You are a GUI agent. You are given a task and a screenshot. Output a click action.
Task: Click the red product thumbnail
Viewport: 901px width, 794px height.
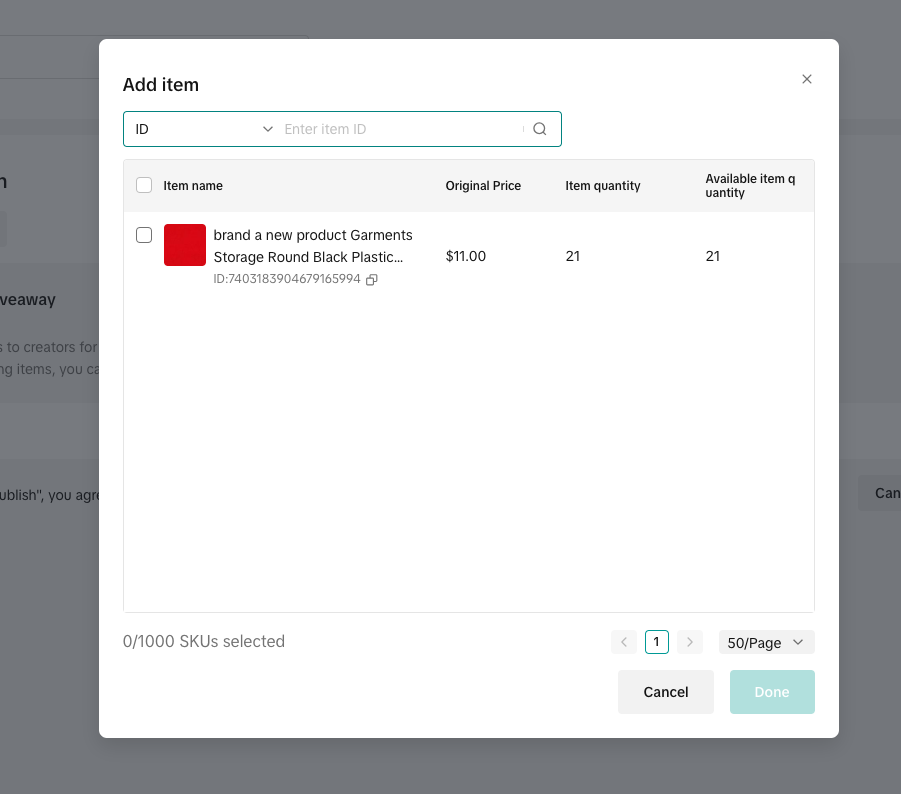(185, 245)
